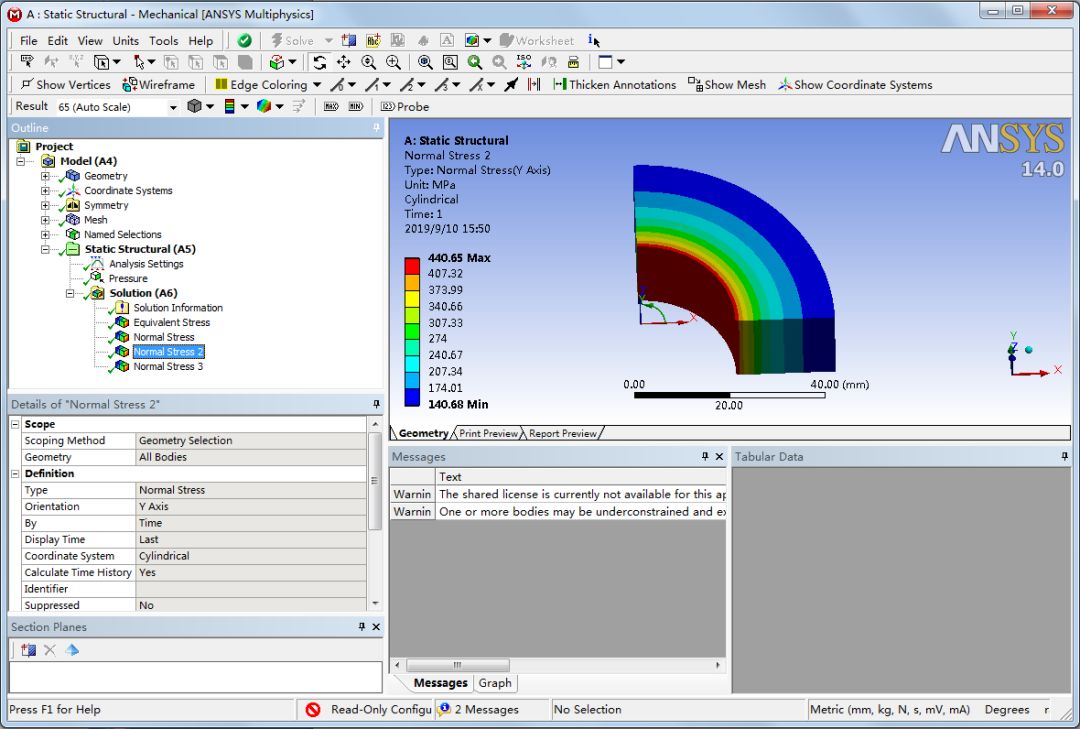Click the Zoom To Fit icon

pyautogui.click(x=425, y=62)
